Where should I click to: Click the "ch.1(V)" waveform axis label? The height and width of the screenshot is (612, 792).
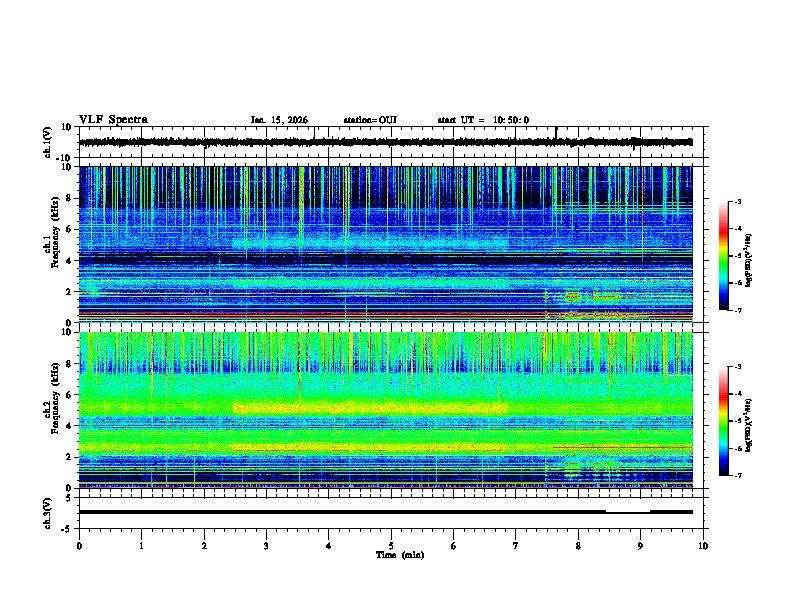coord(48,142)
